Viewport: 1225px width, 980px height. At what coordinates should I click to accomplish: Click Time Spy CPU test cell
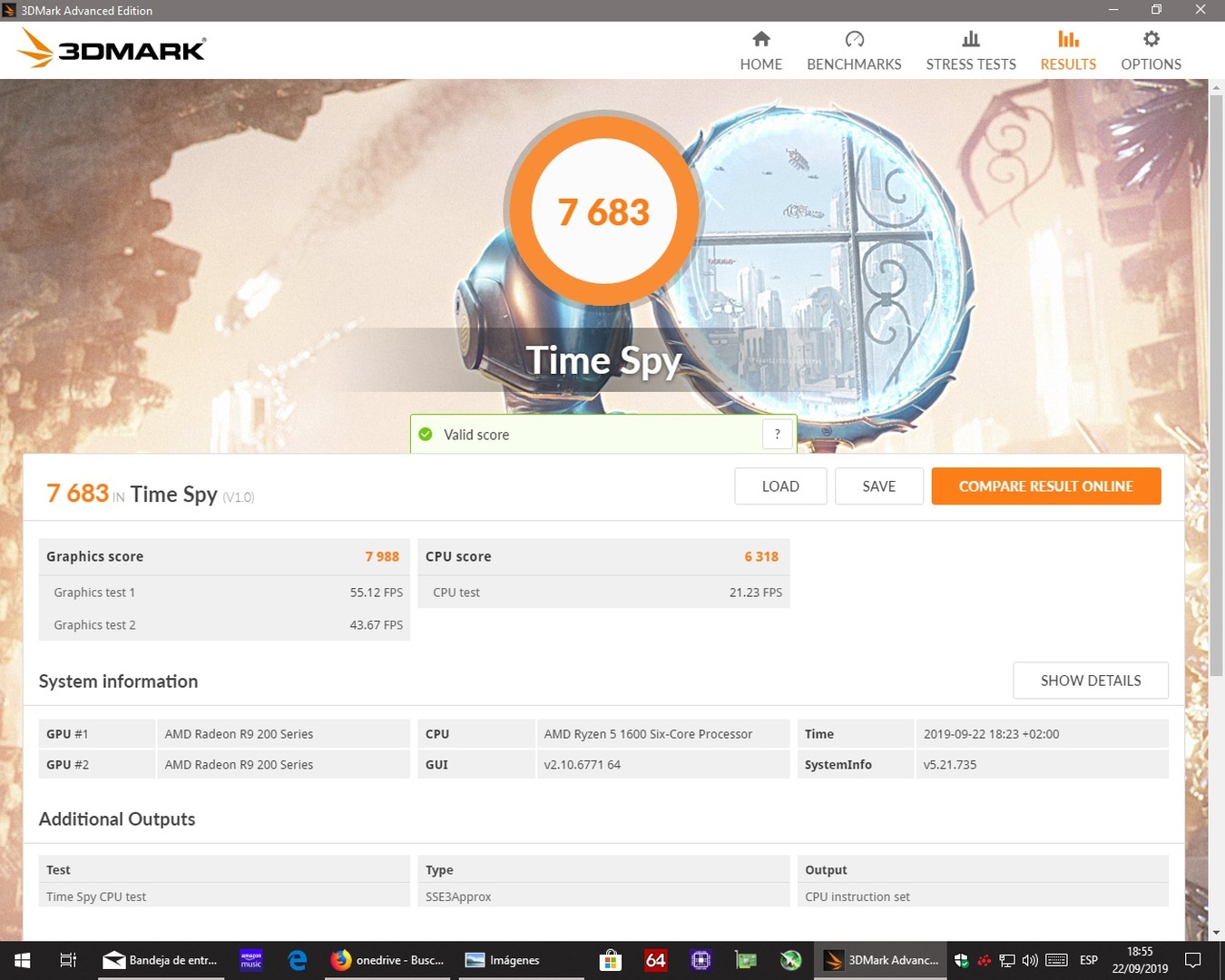(x=96, y=897)
